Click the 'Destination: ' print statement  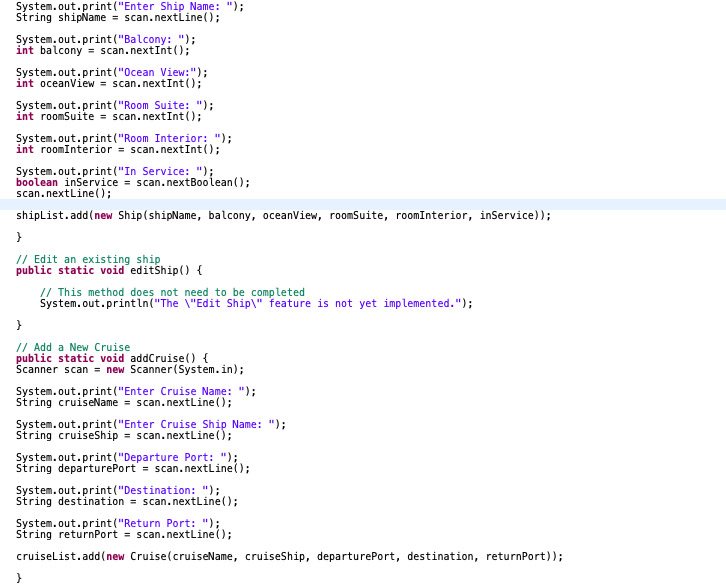(118, 491)
